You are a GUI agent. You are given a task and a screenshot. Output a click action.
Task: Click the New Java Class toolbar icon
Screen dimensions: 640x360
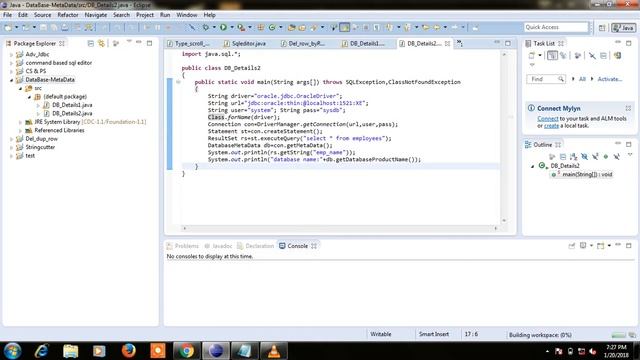[271, 27]
